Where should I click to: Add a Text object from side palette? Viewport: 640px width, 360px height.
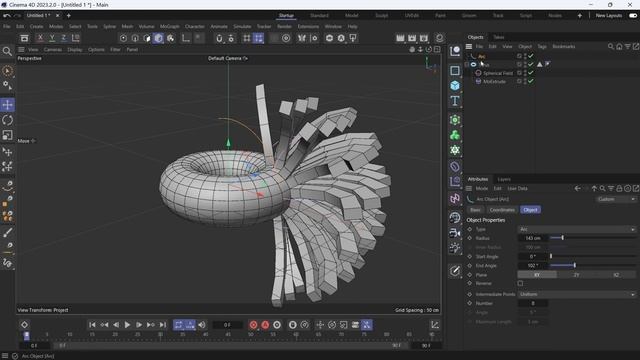point(455,101)
